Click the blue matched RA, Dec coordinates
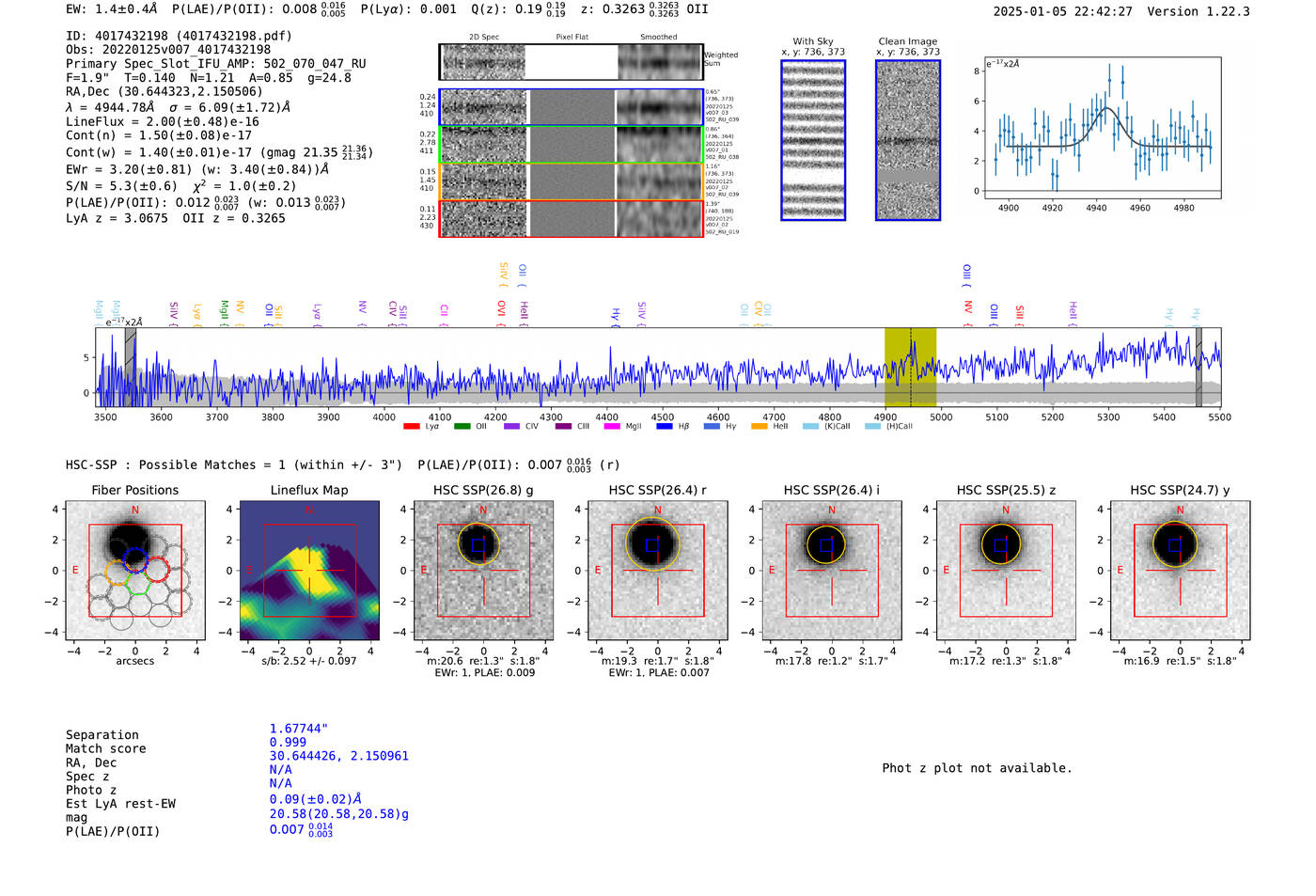1316x896 pixels. click(338, 756)
